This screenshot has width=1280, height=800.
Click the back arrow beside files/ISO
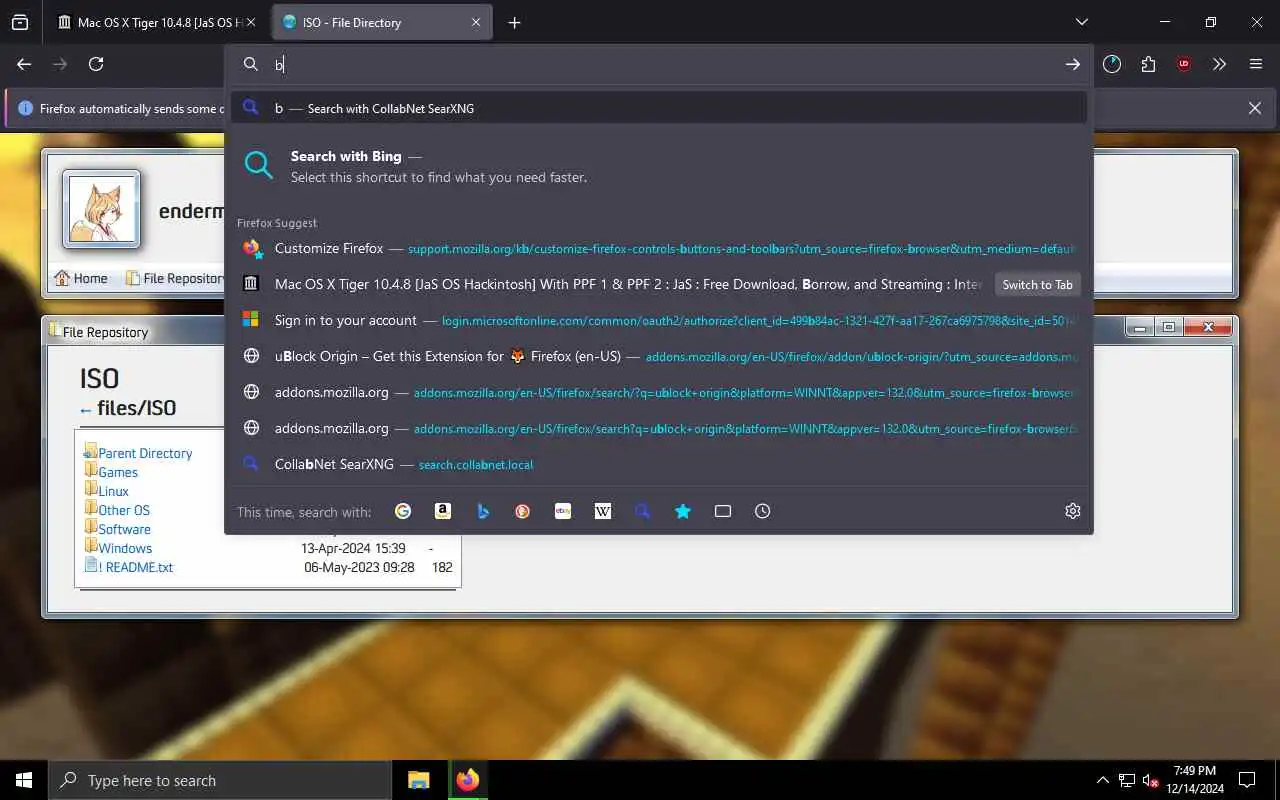86,409
